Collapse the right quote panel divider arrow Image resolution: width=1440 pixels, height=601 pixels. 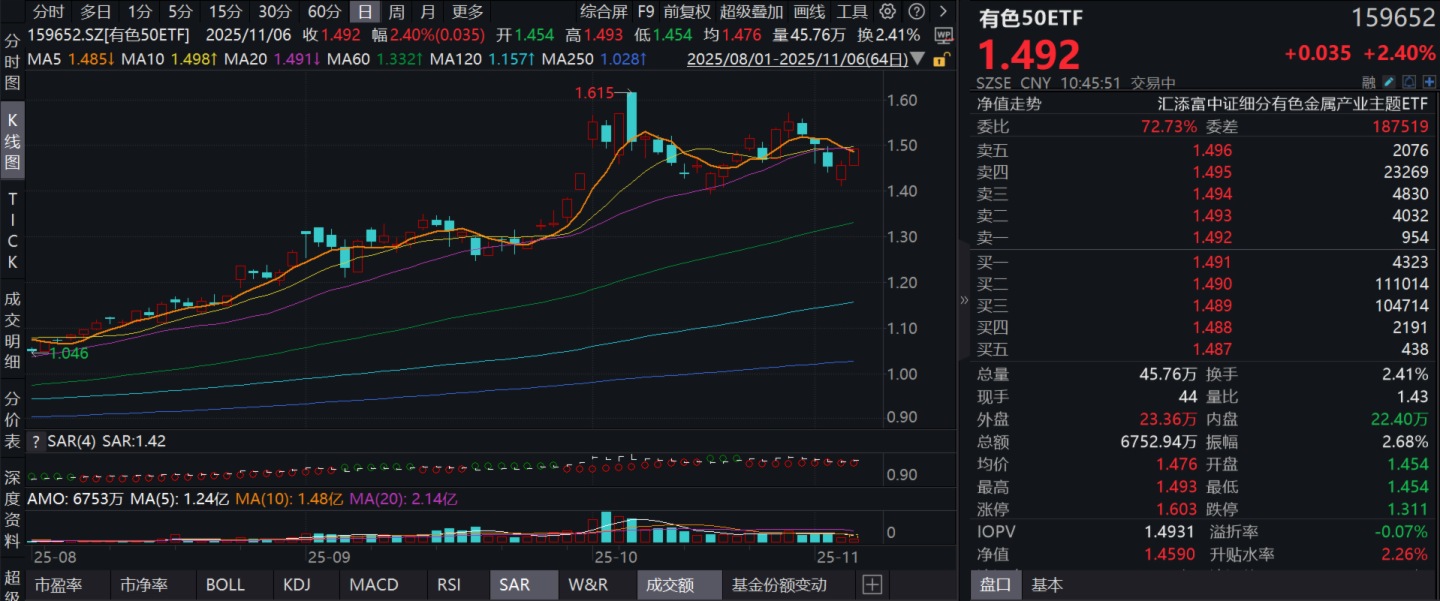click(964, 300)
